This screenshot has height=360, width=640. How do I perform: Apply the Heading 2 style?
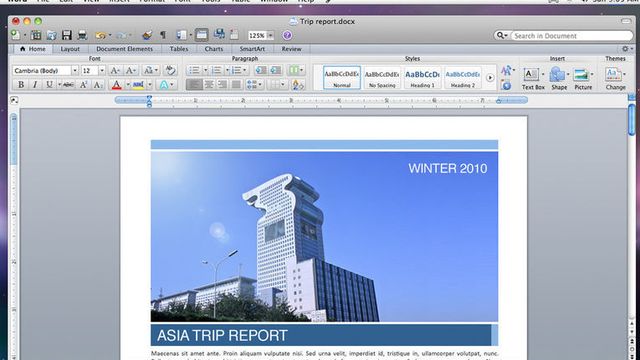(x=462, y=78)
